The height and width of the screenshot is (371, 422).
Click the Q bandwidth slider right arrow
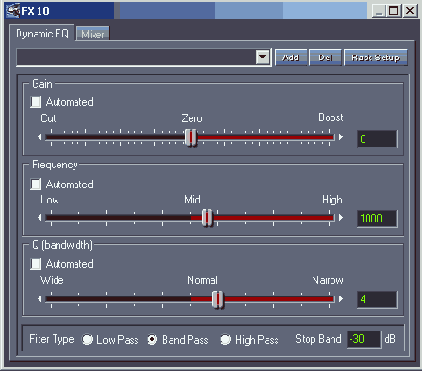point(341,299)
